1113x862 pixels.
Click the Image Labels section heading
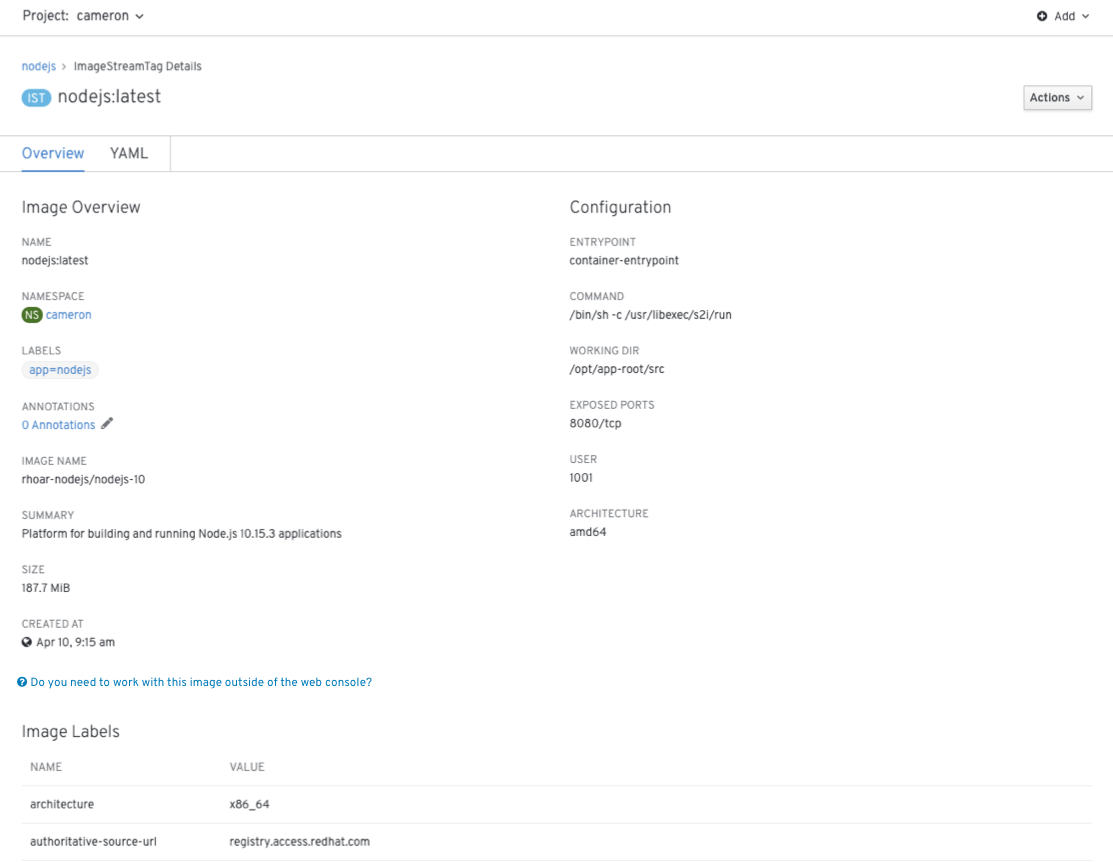[x=70, y=731]
